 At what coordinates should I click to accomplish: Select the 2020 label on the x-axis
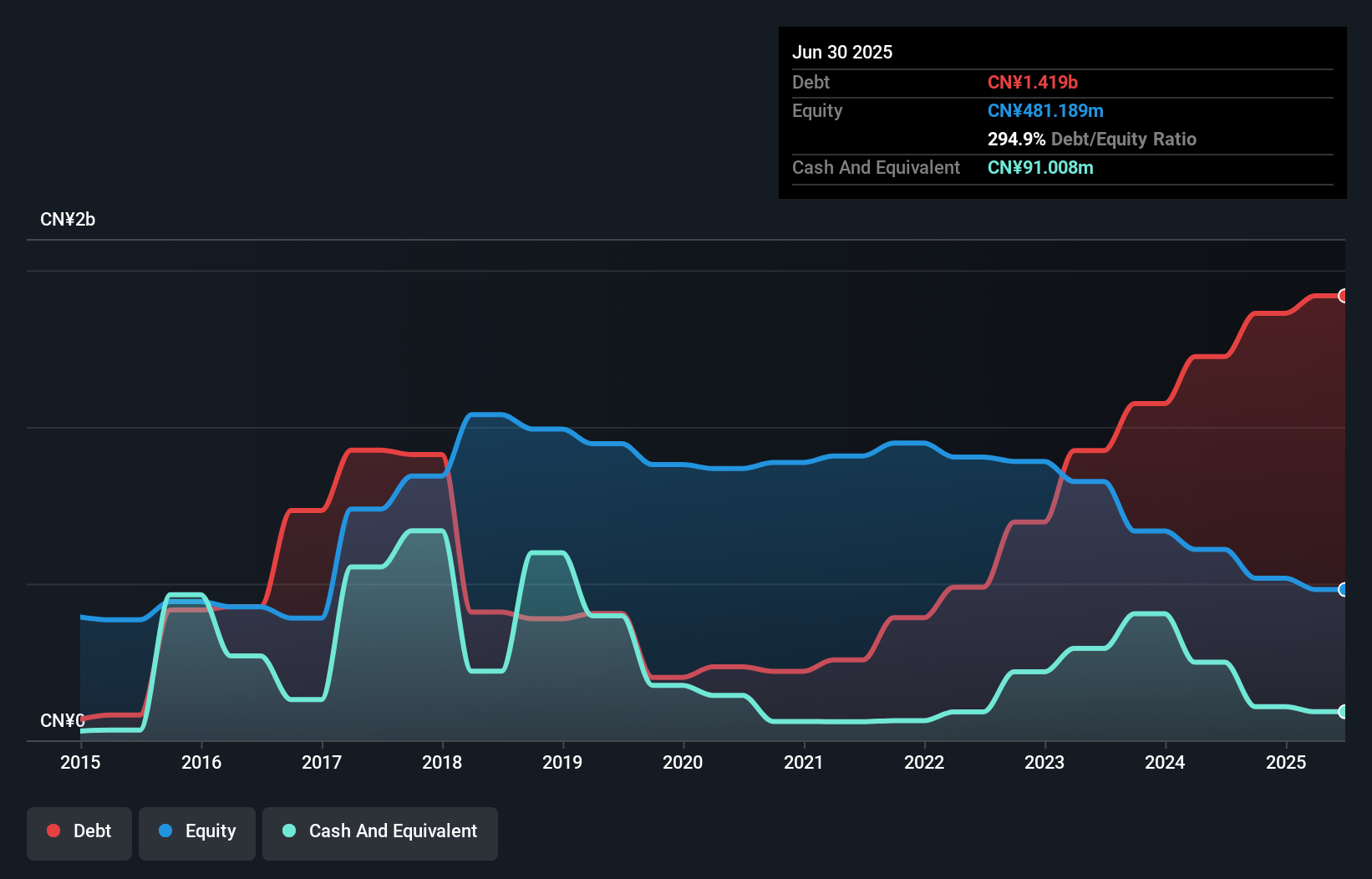(x=683, y=762)
